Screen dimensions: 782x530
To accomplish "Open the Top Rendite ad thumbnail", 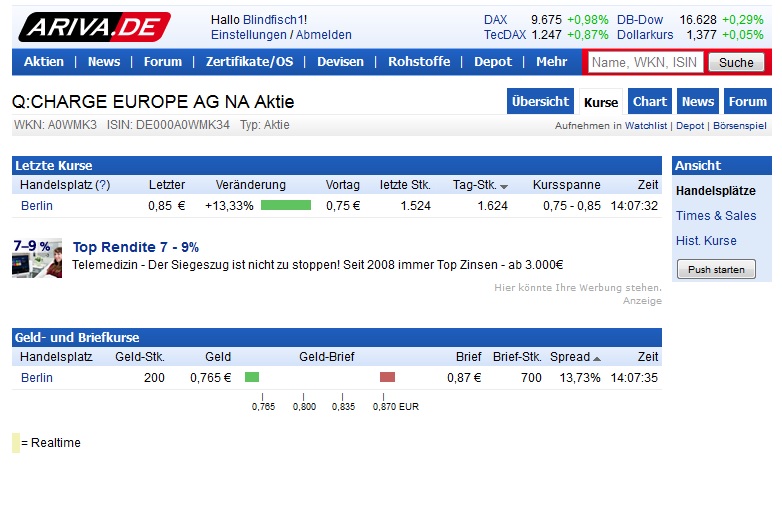I will (37, 258).
